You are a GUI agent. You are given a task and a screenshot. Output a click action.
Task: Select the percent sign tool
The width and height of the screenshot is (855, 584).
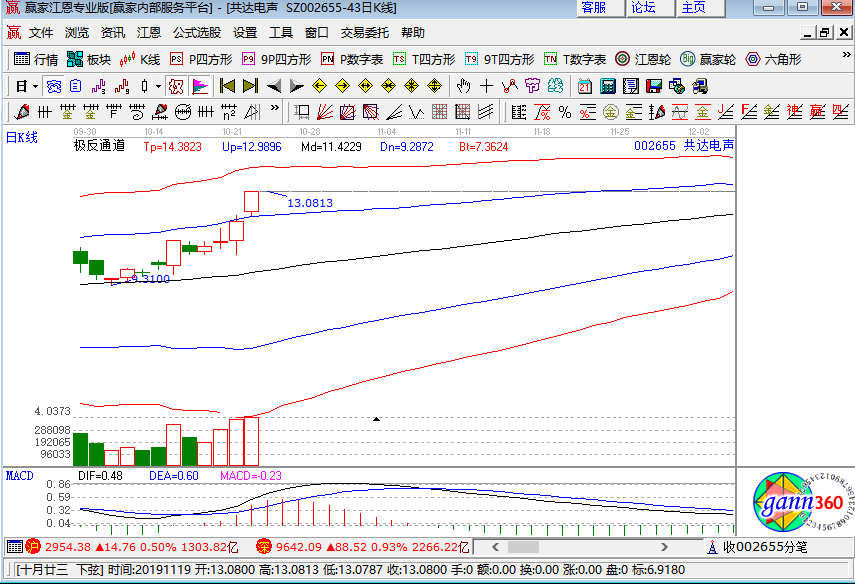click(x=565, y=112)
